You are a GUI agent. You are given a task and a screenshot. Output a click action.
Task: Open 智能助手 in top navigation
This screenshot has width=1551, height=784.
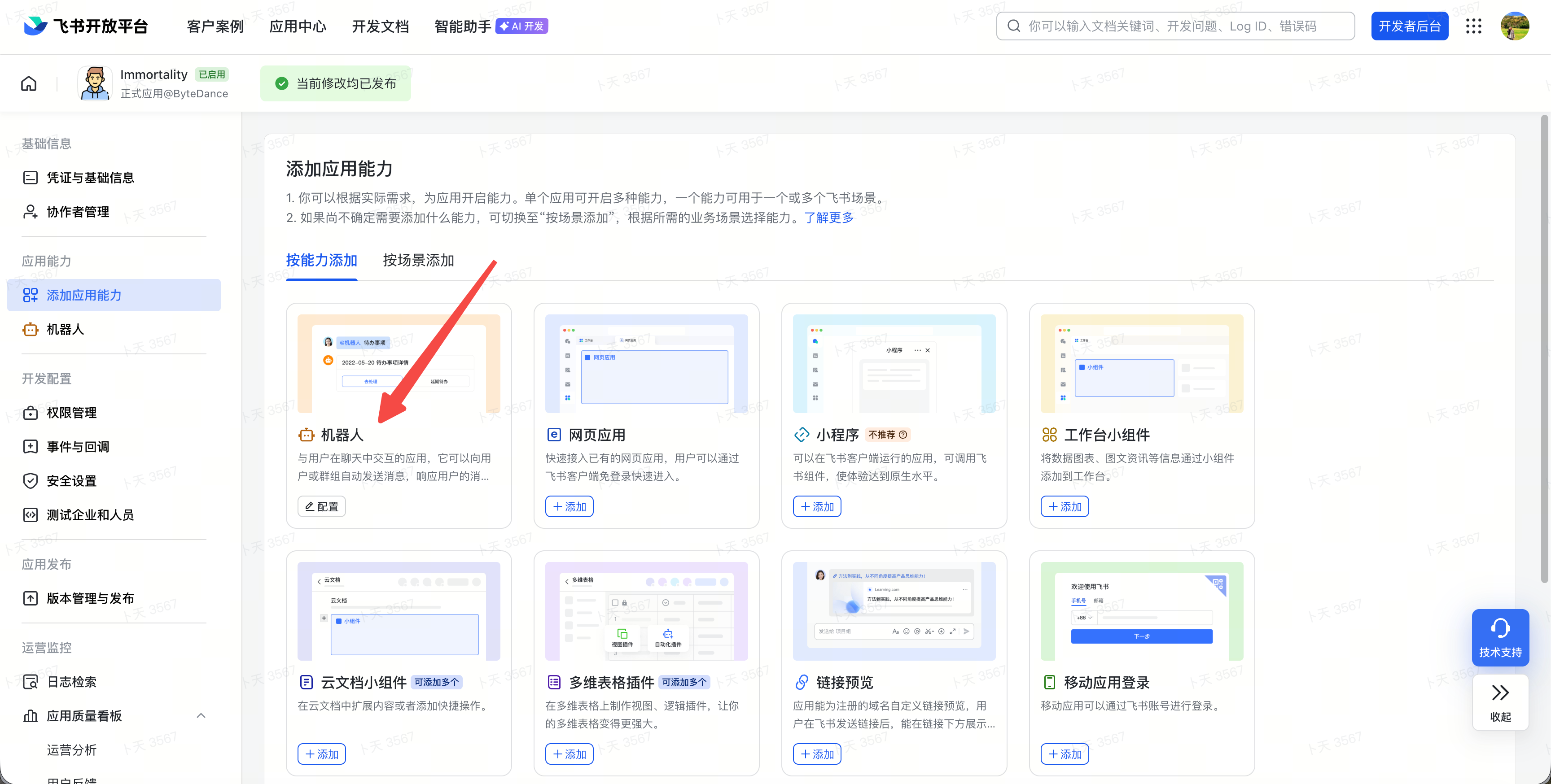462,26
